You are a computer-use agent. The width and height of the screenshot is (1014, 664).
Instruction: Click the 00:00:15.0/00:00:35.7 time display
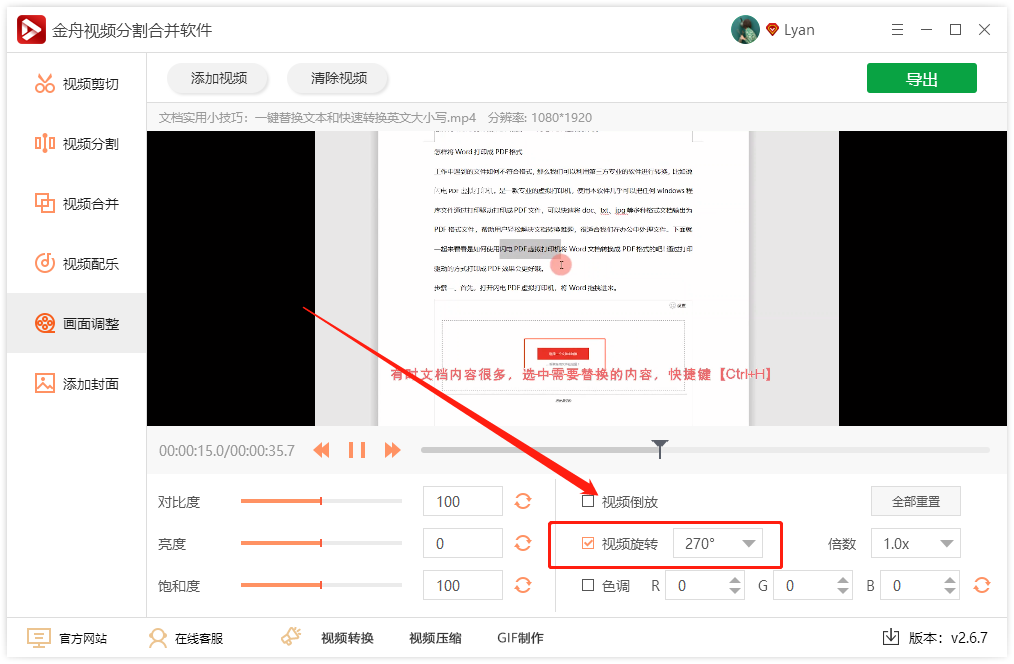point(227,451)
